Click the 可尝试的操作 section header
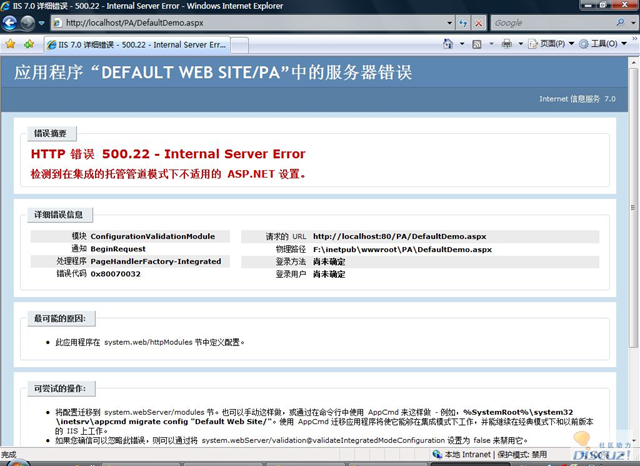640x466 pixels. tap(61, 388)
